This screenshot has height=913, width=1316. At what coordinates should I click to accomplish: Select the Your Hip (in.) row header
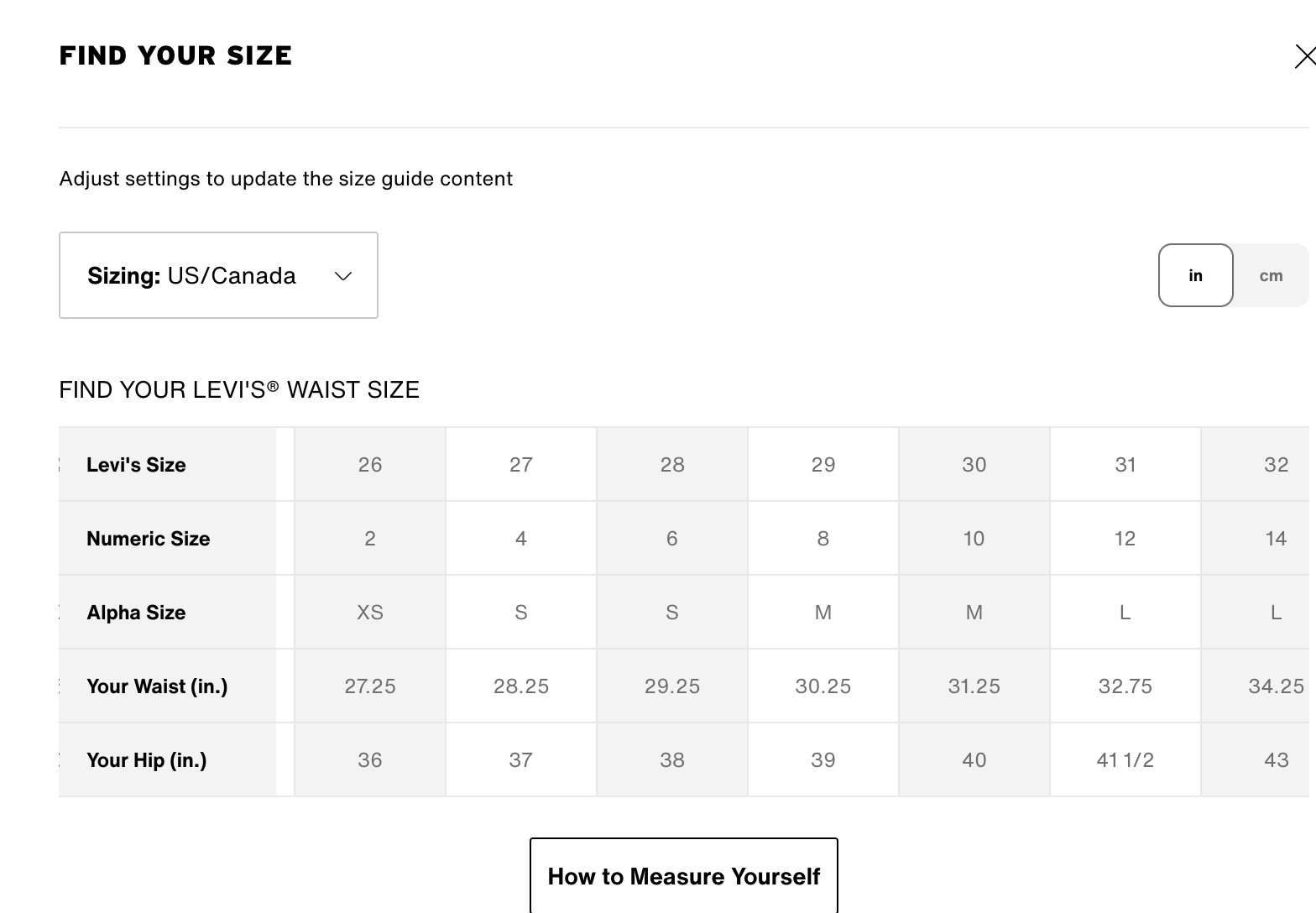click(x=146, y=760)
